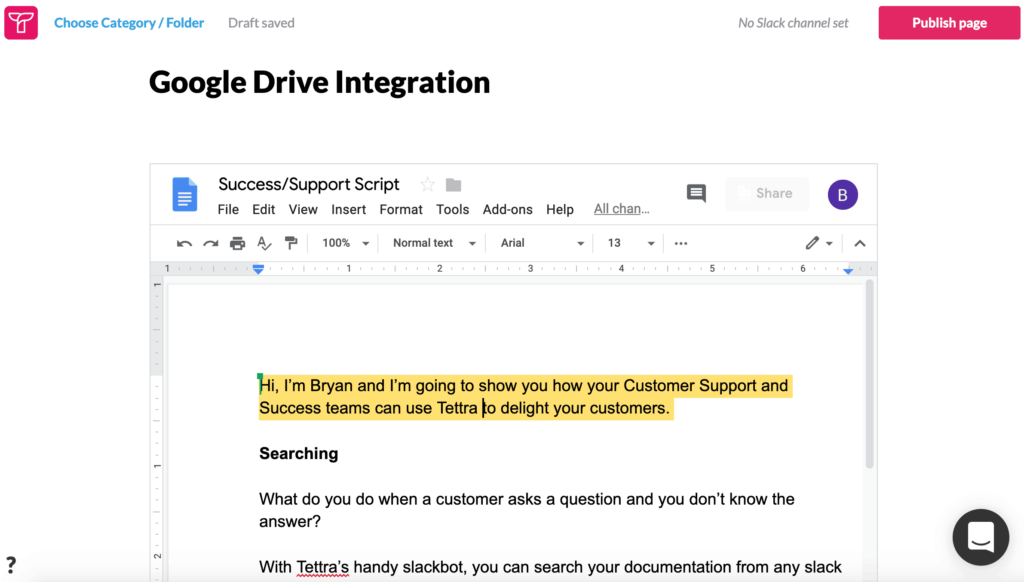Click the three-dot More toolbar options
Screen dimensions: 1024x582
[x=680, y=244]
